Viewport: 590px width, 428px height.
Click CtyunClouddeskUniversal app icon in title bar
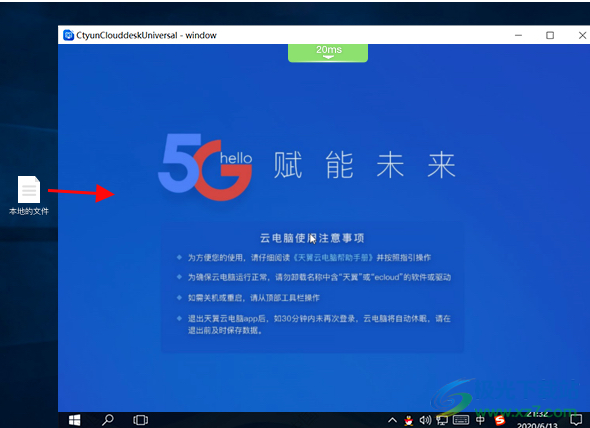pyautogui.click(x=68, y=35)
